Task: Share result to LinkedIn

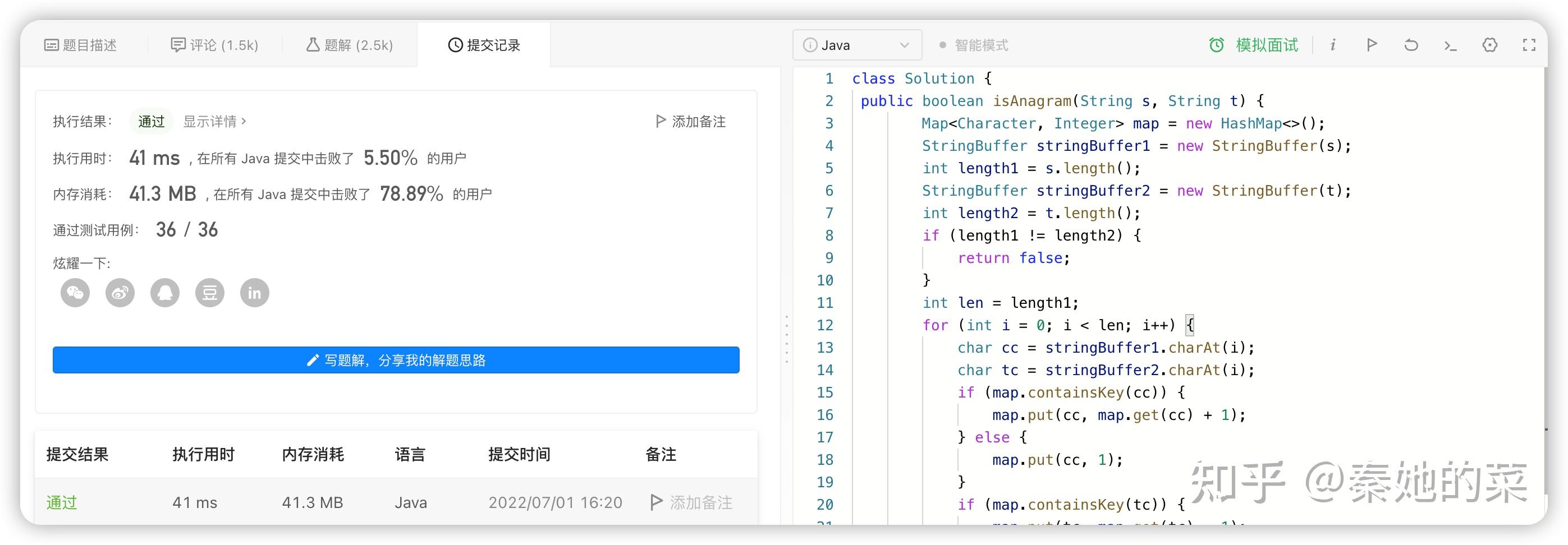Action: click(254, 293)
